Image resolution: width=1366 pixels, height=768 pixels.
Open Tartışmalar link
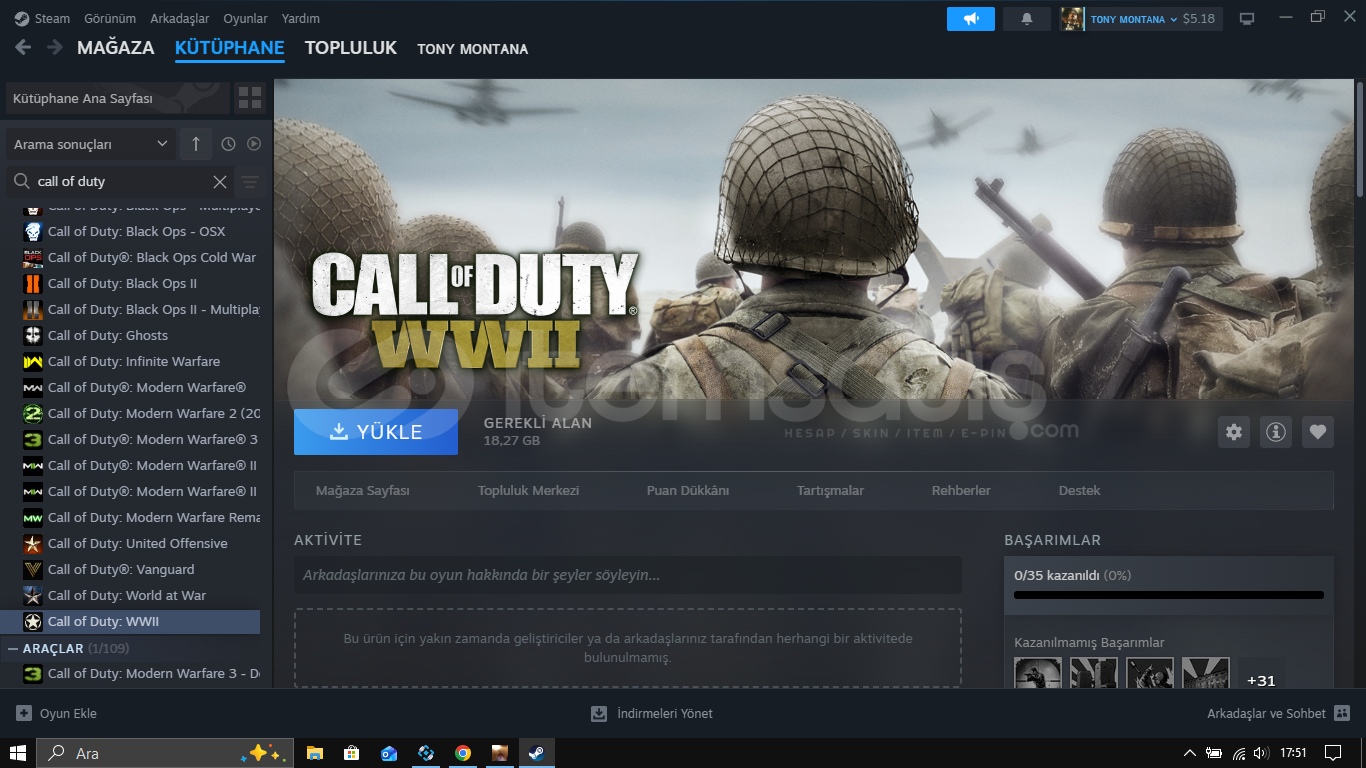point(830,491)
